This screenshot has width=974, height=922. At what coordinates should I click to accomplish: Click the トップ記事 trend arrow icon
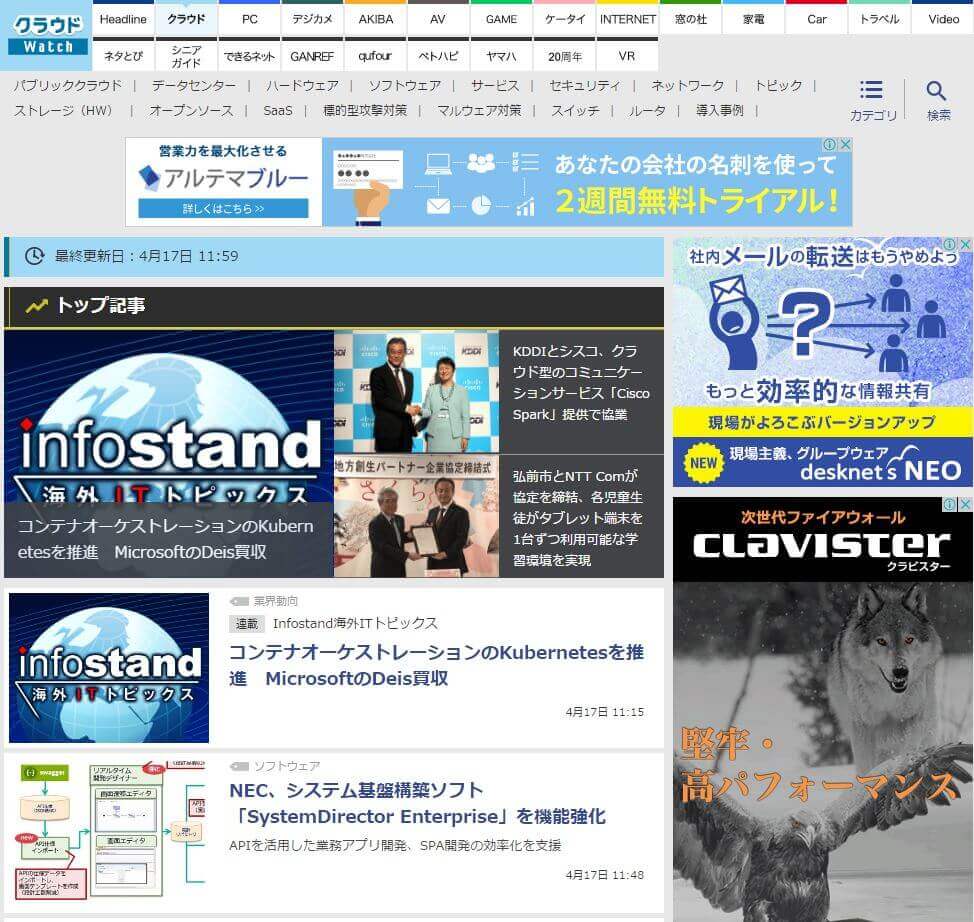point(37,306)
